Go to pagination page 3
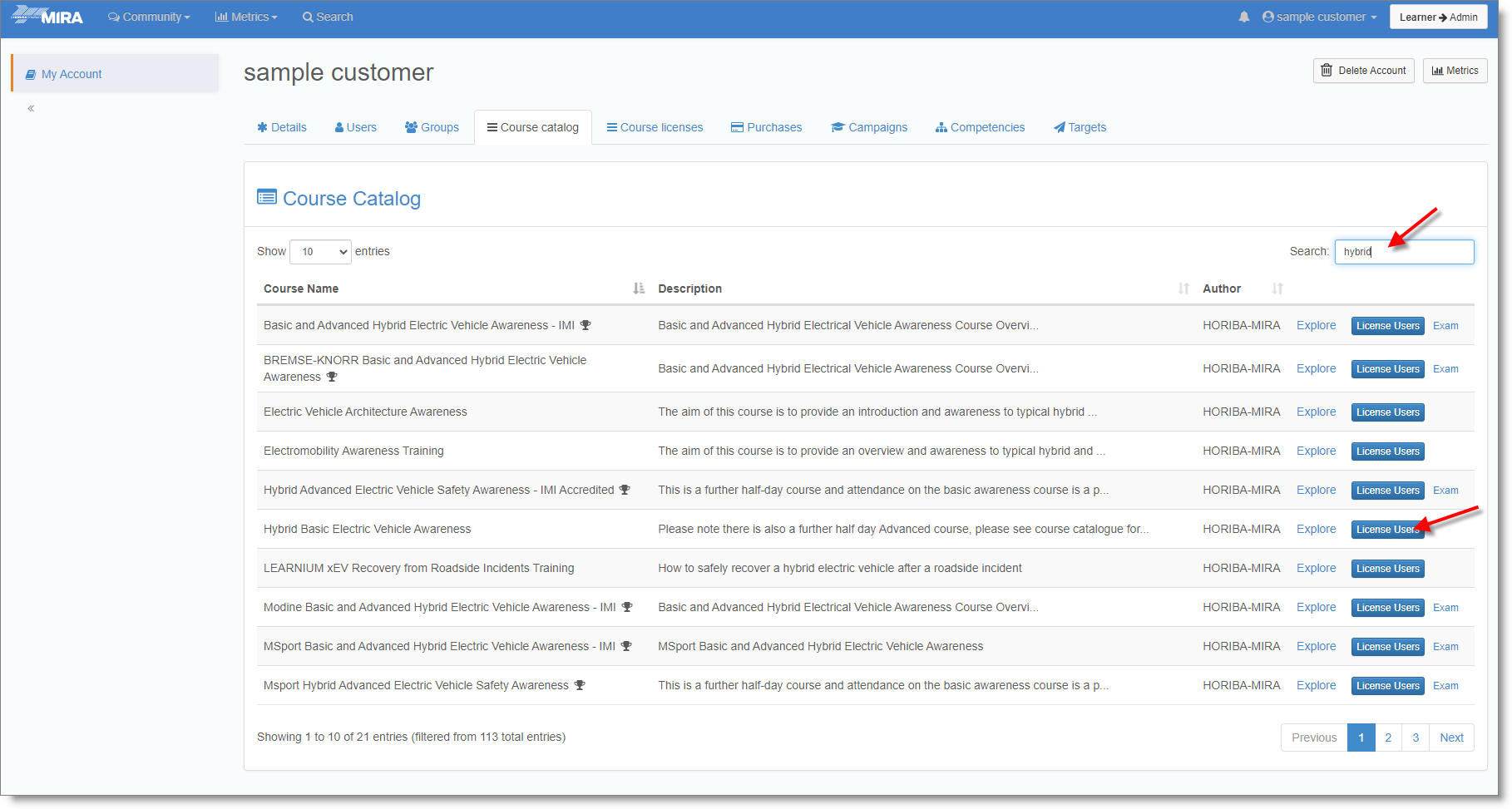The width and height of the screenshot is (1512, 809). (1416, 737)
